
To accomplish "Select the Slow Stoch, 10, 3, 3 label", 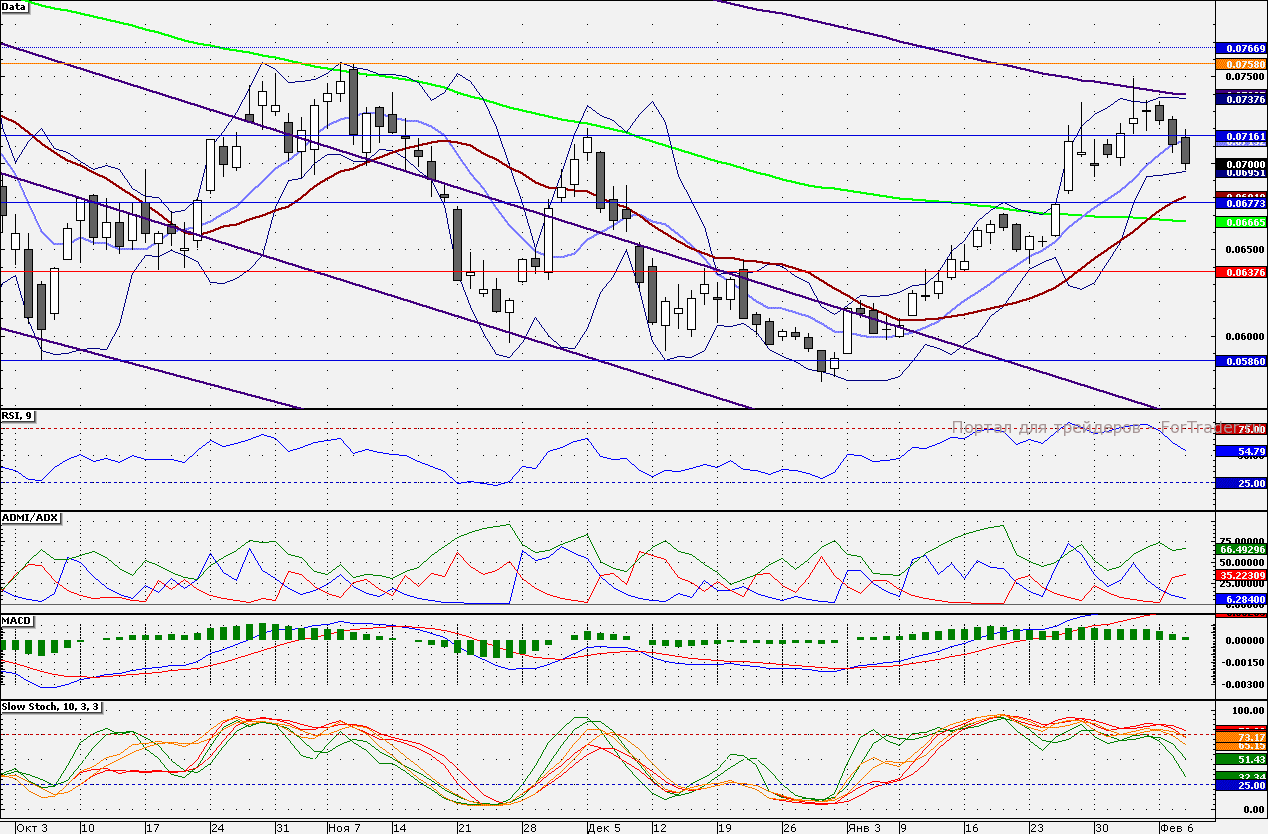I will 52,707.
